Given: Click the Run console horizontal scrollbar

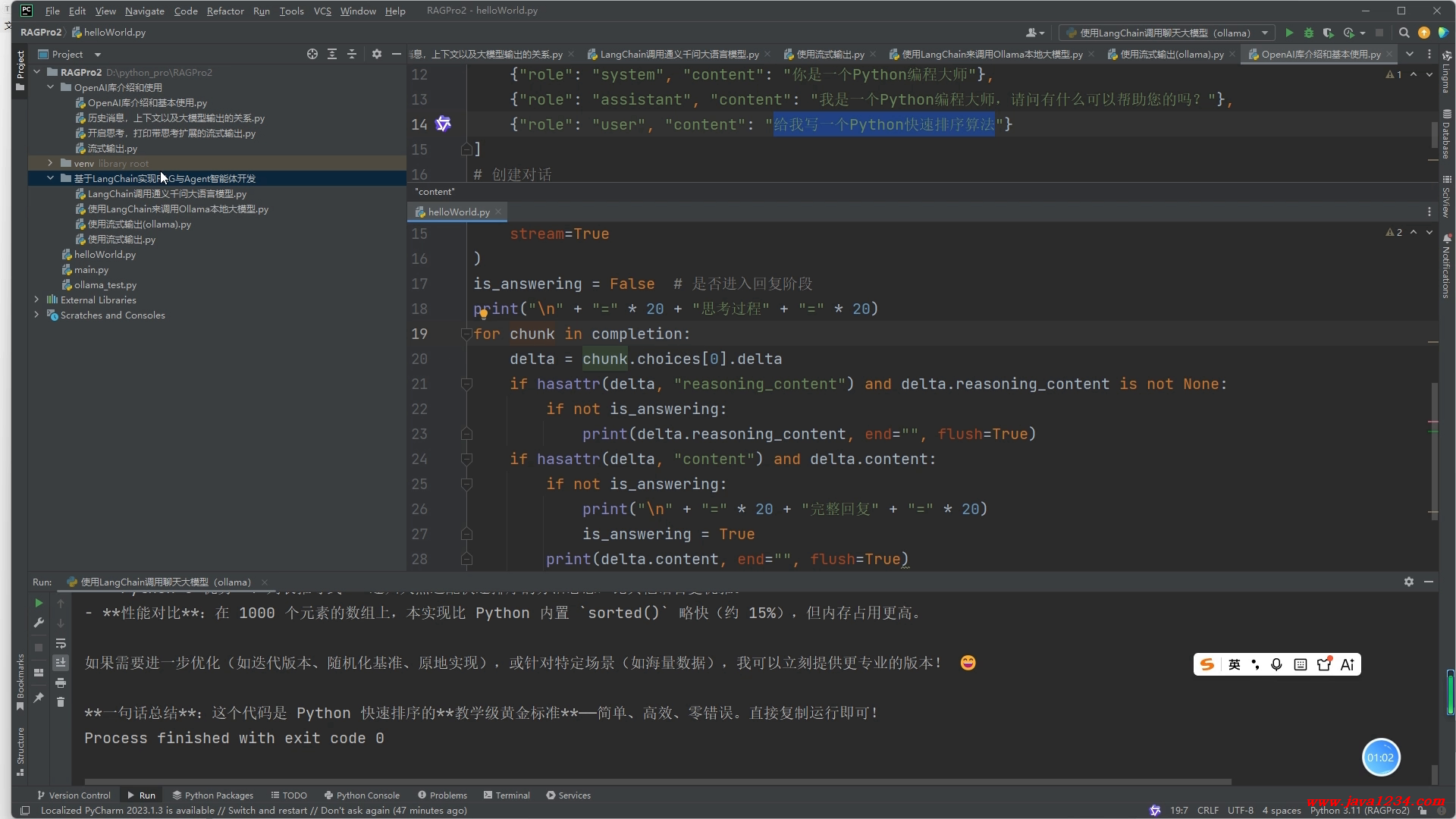Looking at the screenshot, I should pyautogui.click(x=657, y=781).
